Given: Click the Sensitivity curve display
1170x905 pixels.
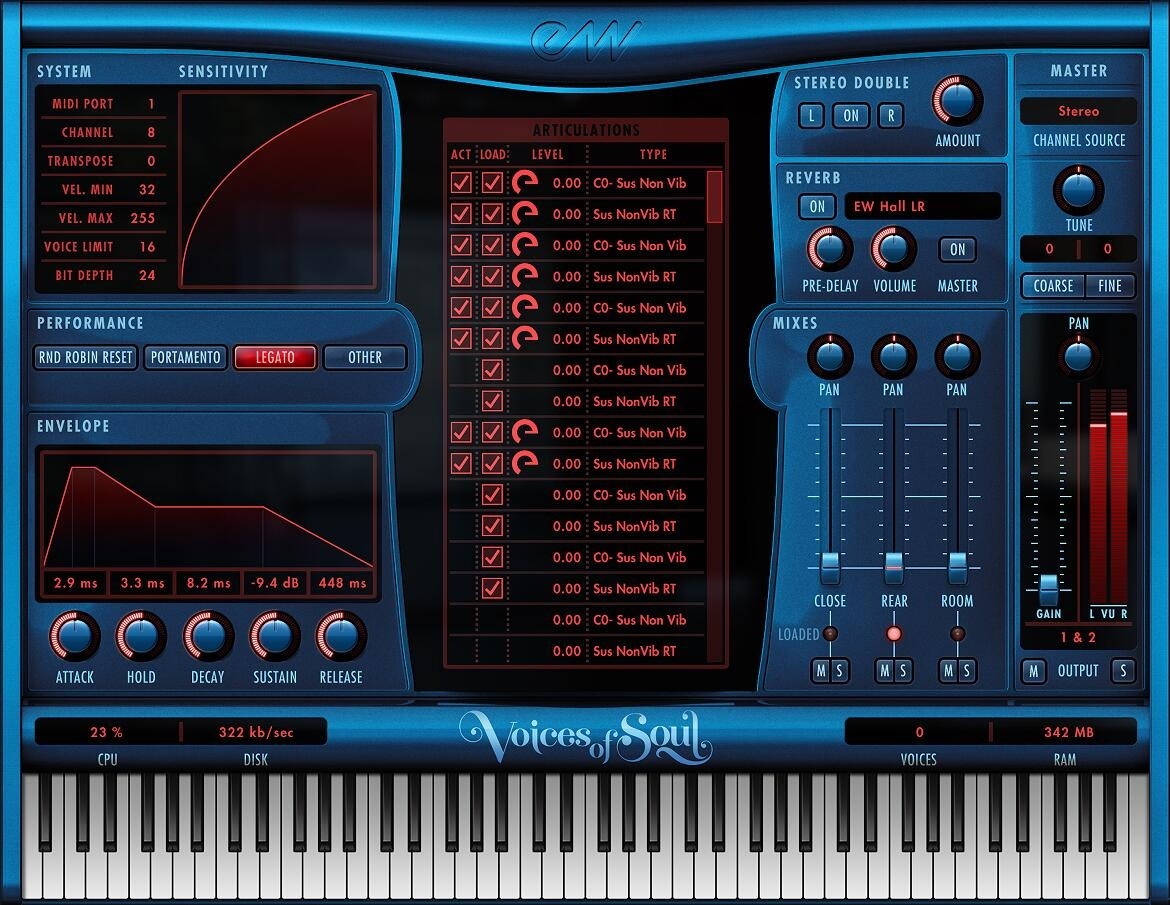Looking at the screenshot, I should (x=277, y=190).
